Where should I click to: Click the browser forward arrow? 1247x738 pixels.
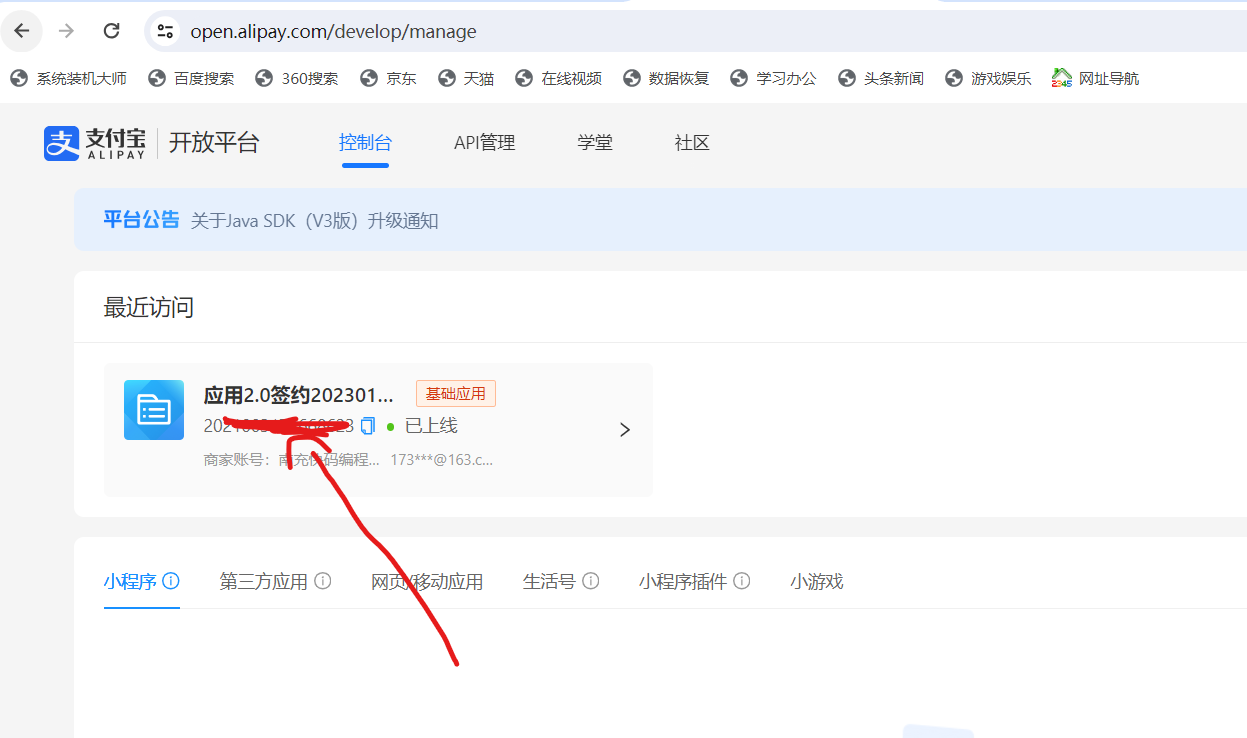(67, 31)
